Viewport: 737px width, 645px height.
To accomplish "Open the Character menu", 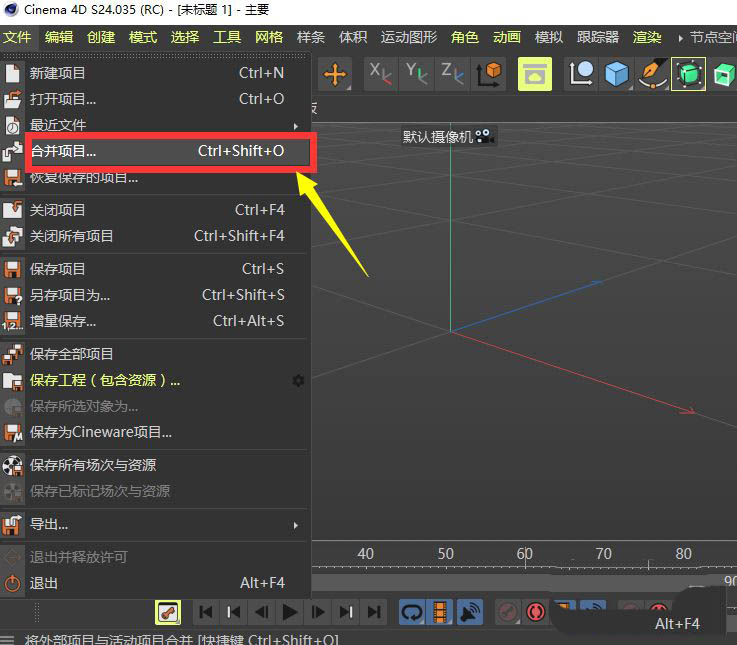I will (x=464, y=37).
